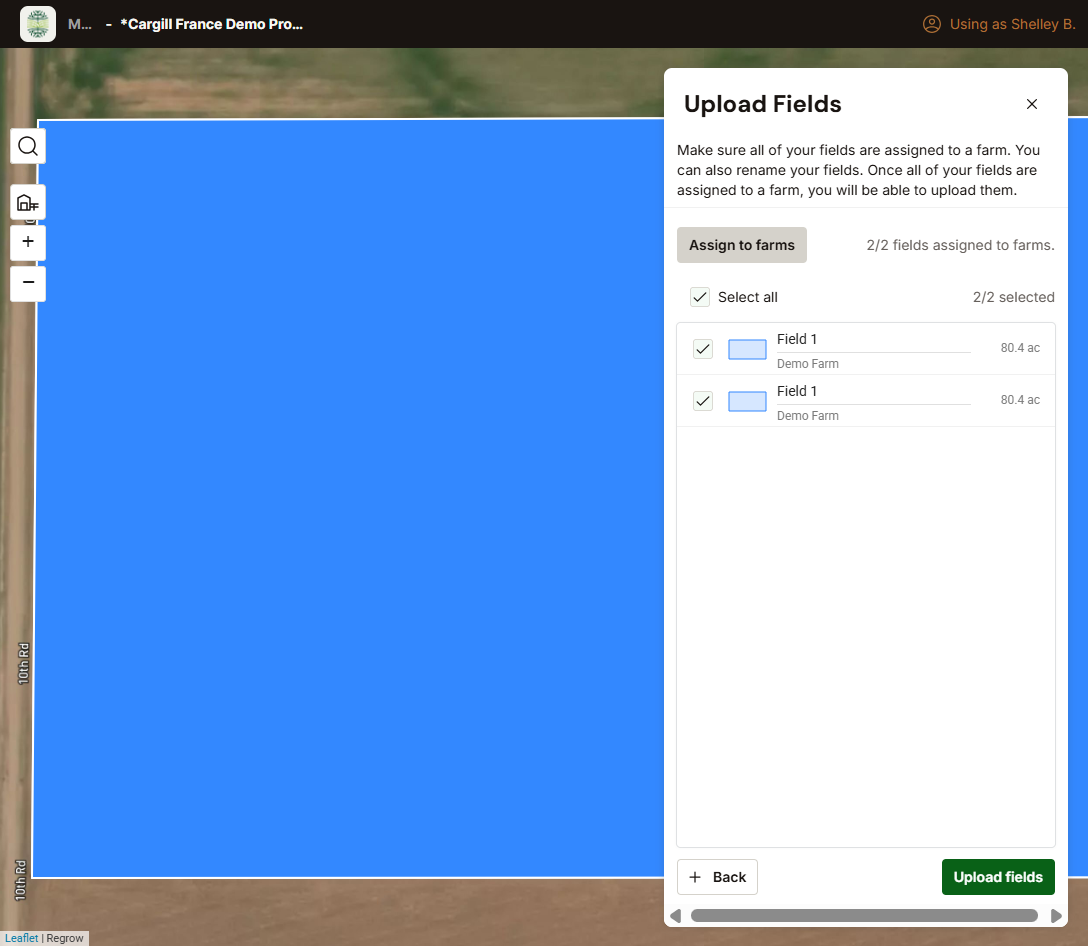The height and width of the screenshot is (946, 1088).
Task: Open the Regrow attribution link
Action: (65, 938)
